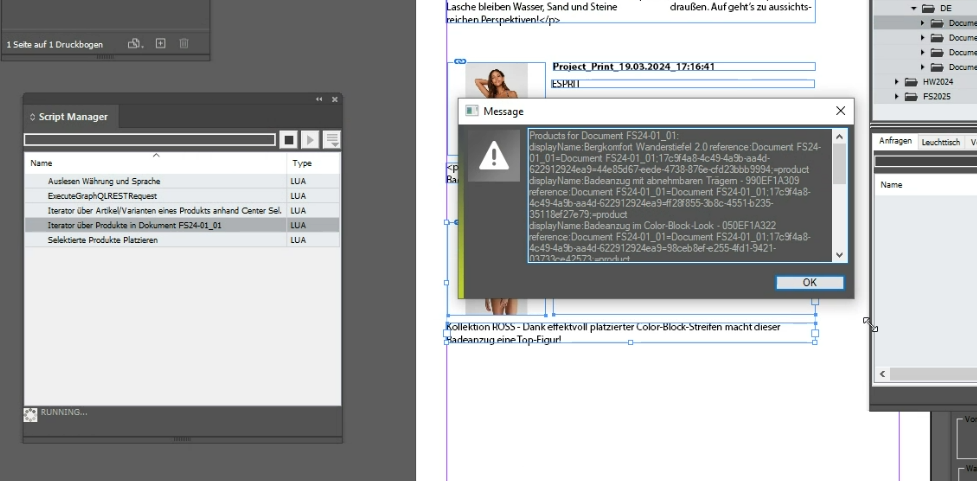Switch to the Leuchttisch tab
Screen dimensions: 977x481
(x=940, y=142)
